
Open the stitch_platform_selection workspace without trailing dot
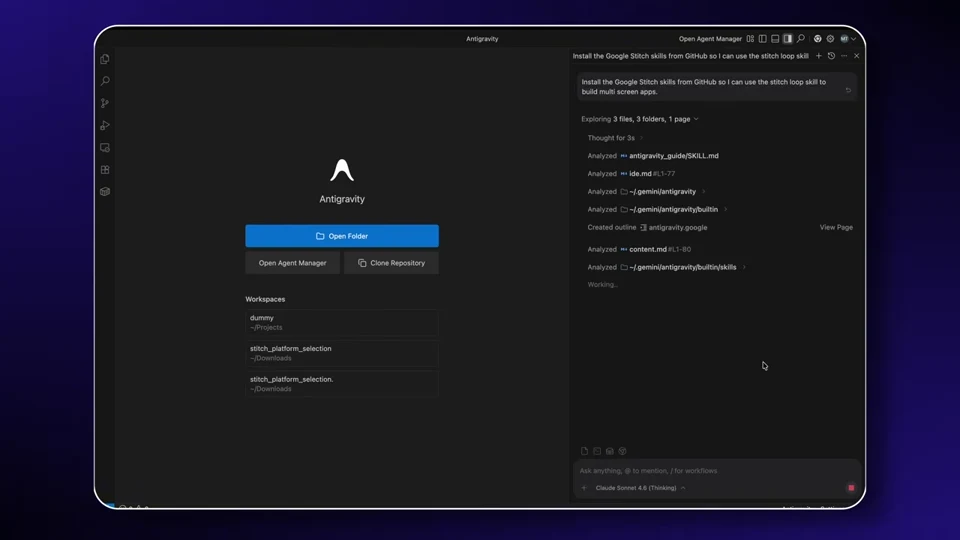(x=342, y=353)
